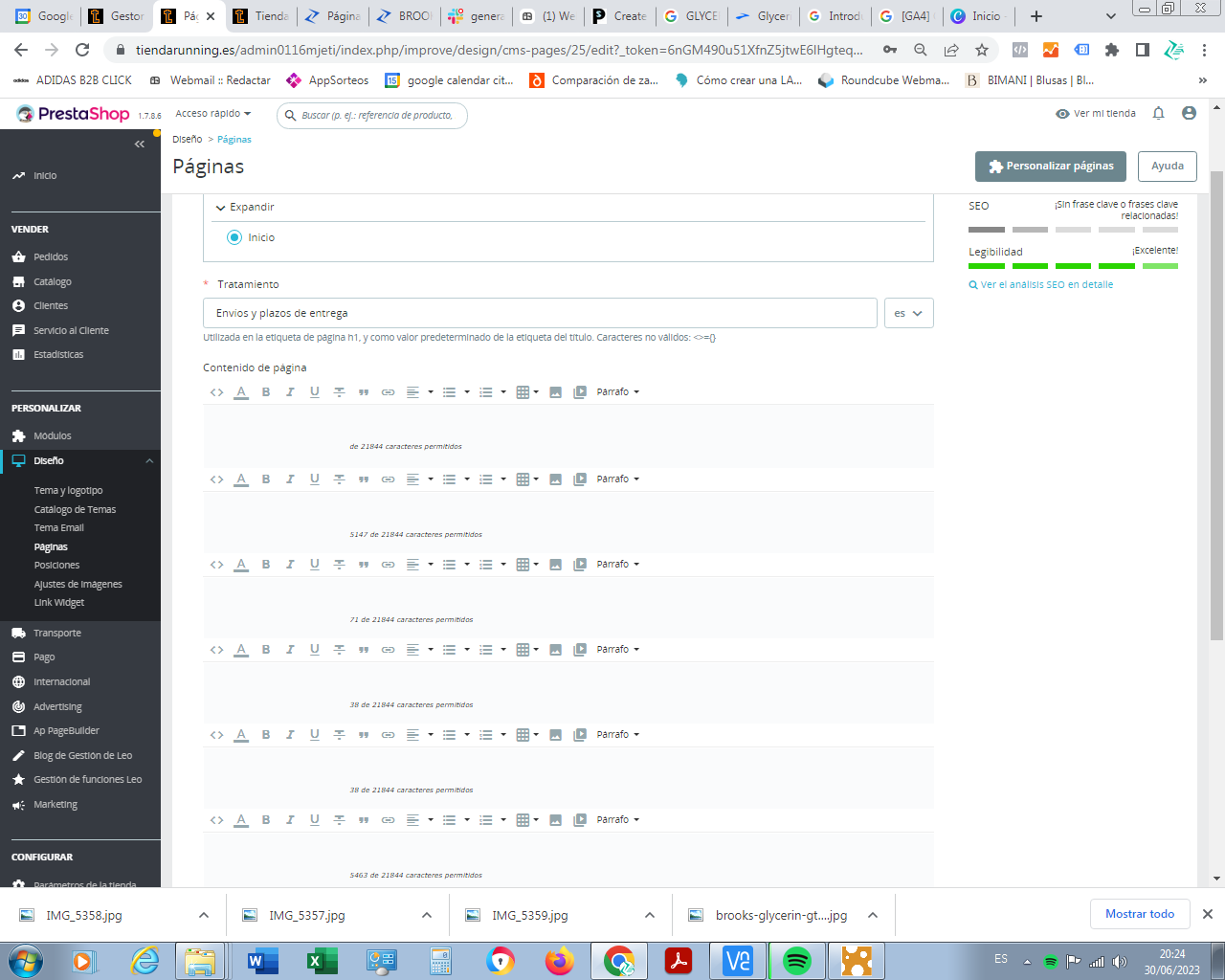
Task: Open Spotify from the Windows taskbar
Action: tap(797, 960)
